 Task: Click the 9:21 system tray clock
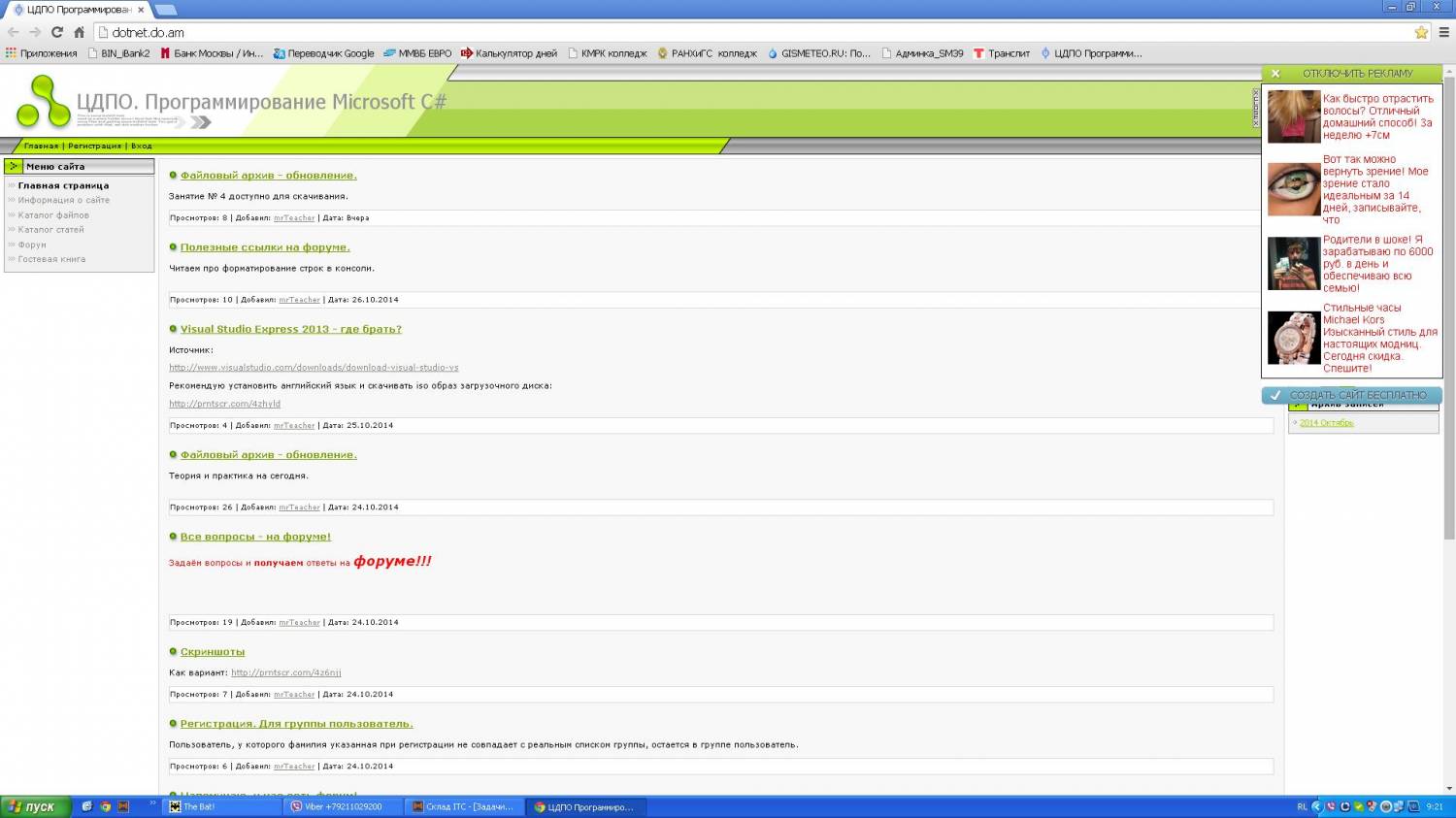click(x=1435, y=806)
